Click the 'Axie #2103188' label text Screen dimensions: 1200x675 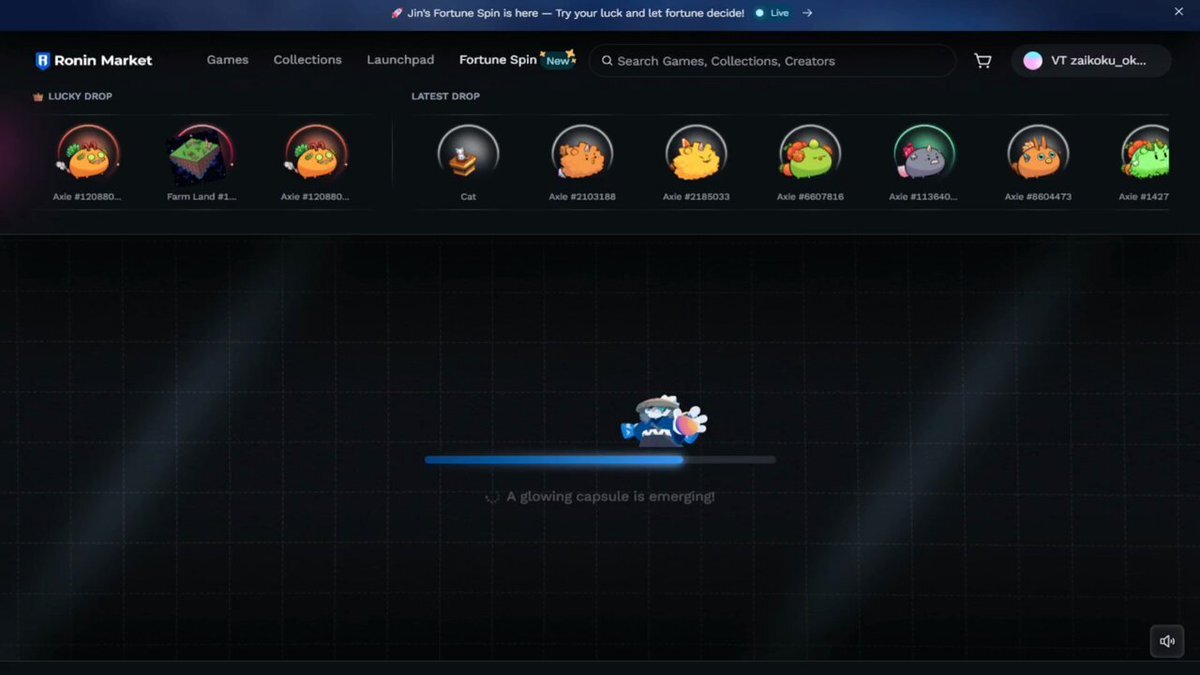pyautogui.click(x=582, y=197)
